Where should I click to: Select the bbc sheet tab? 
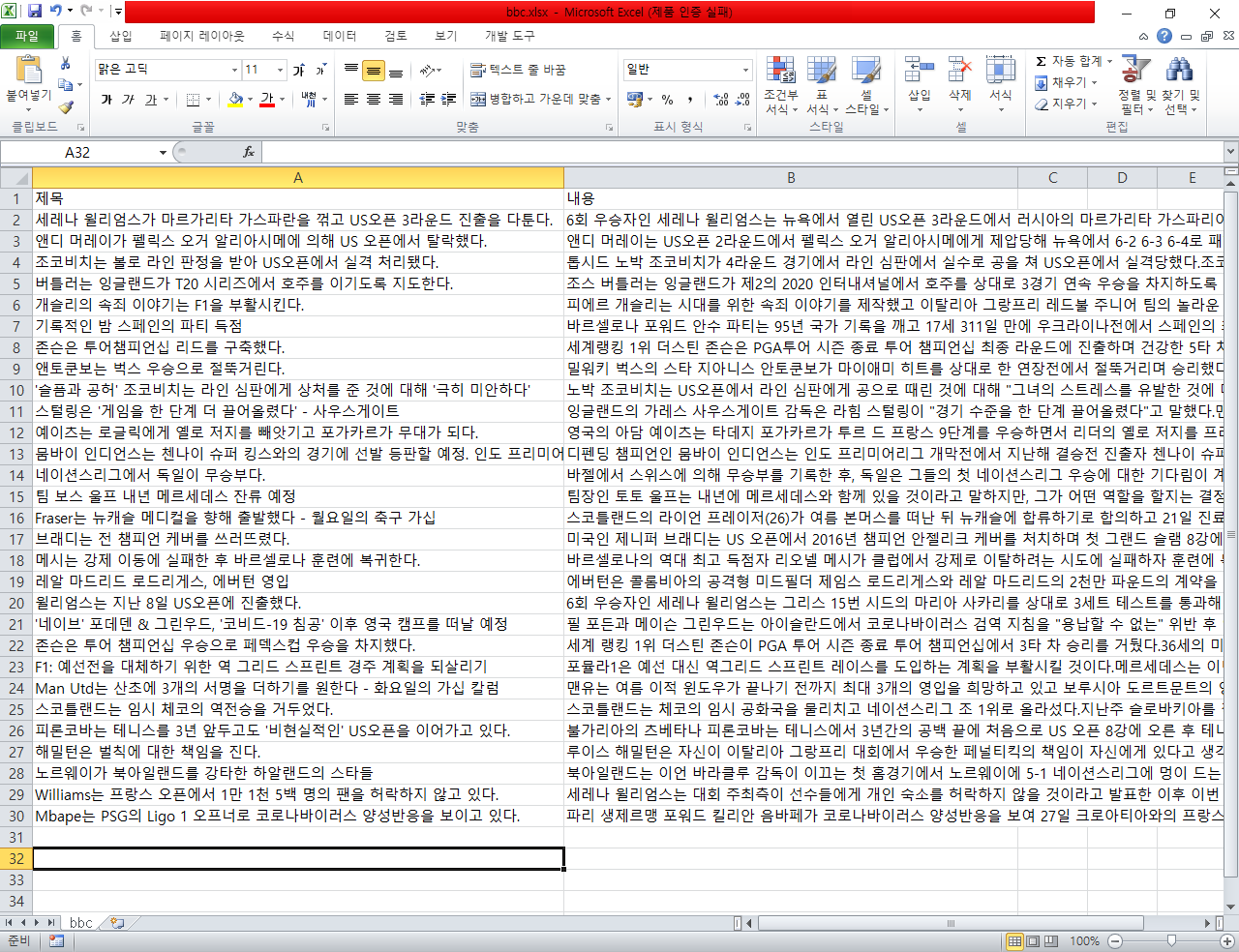click(x=81, y=922)
